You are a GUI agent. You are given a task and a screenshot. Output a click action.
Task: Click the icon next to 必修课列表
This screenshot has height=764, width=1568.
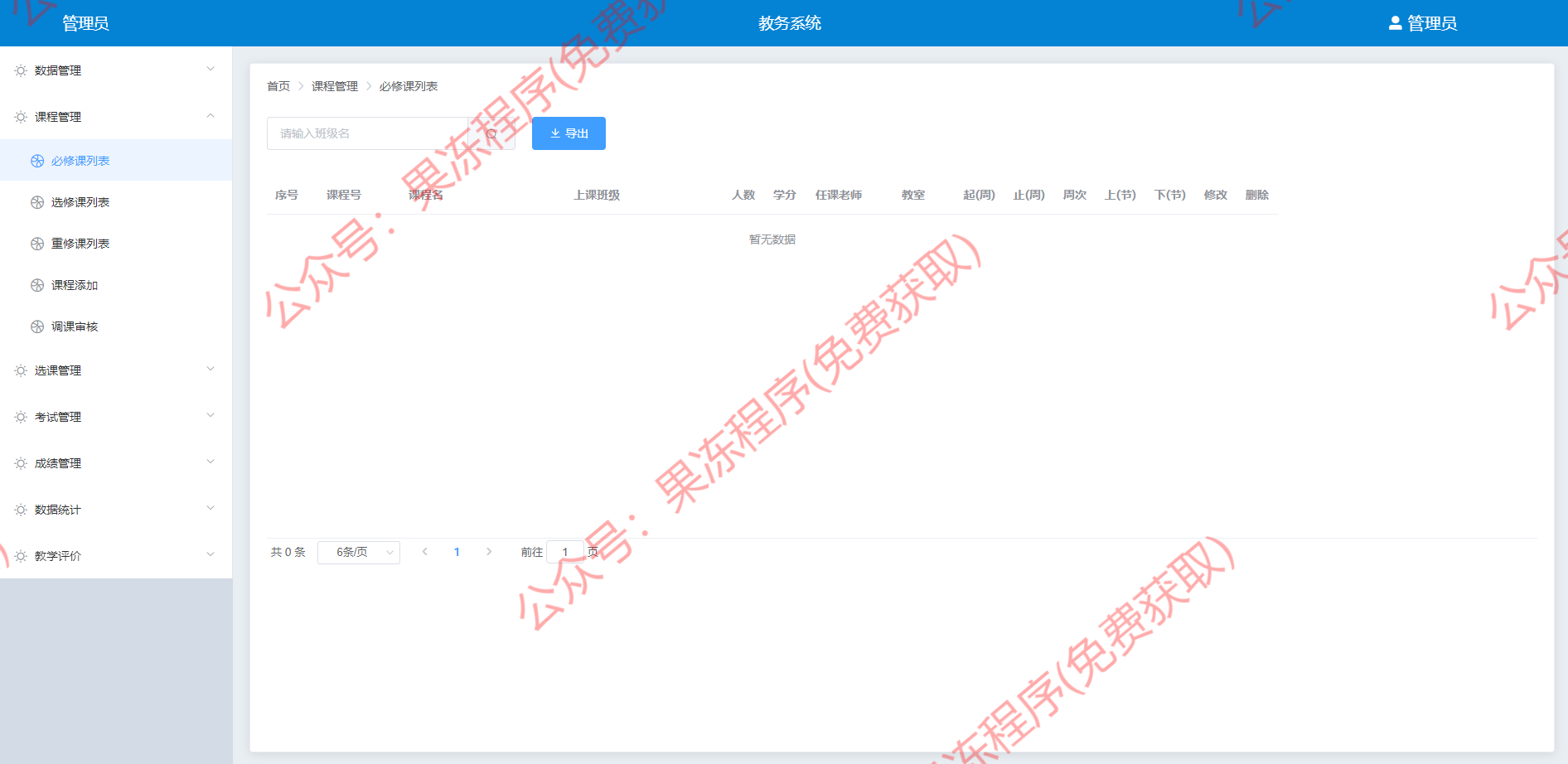tap(37, 161)
